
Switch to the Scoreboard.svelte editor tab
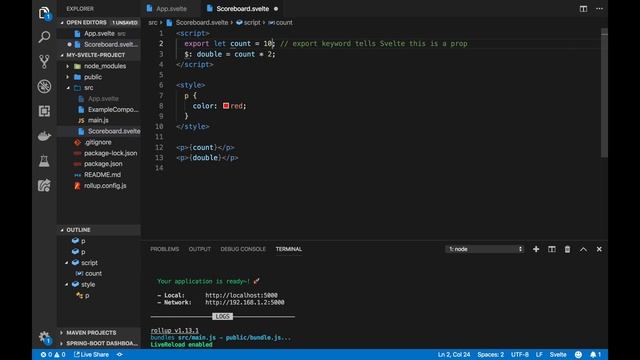pos(242,9)
